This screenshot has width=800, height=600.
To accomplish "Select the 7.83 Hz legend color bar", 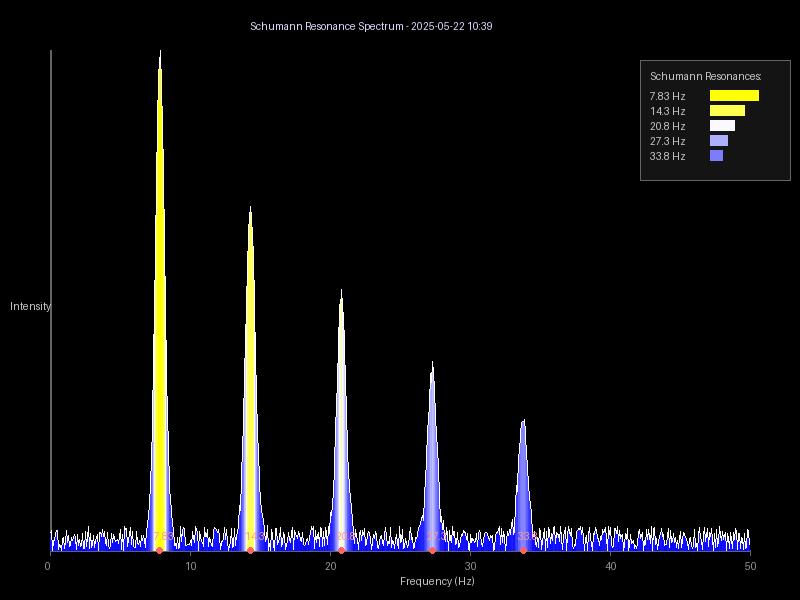I will pyautogui.click(x=734, y=95).
